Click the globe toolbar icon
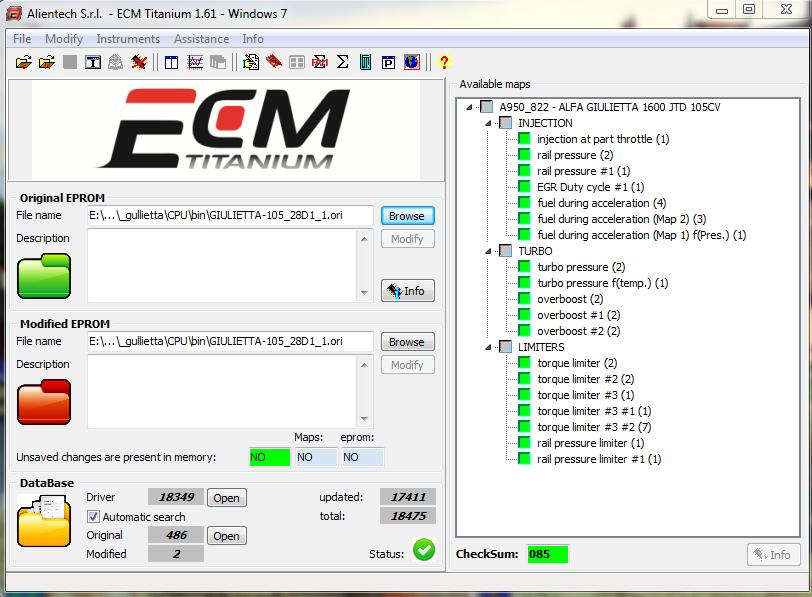 click(412, 62)
